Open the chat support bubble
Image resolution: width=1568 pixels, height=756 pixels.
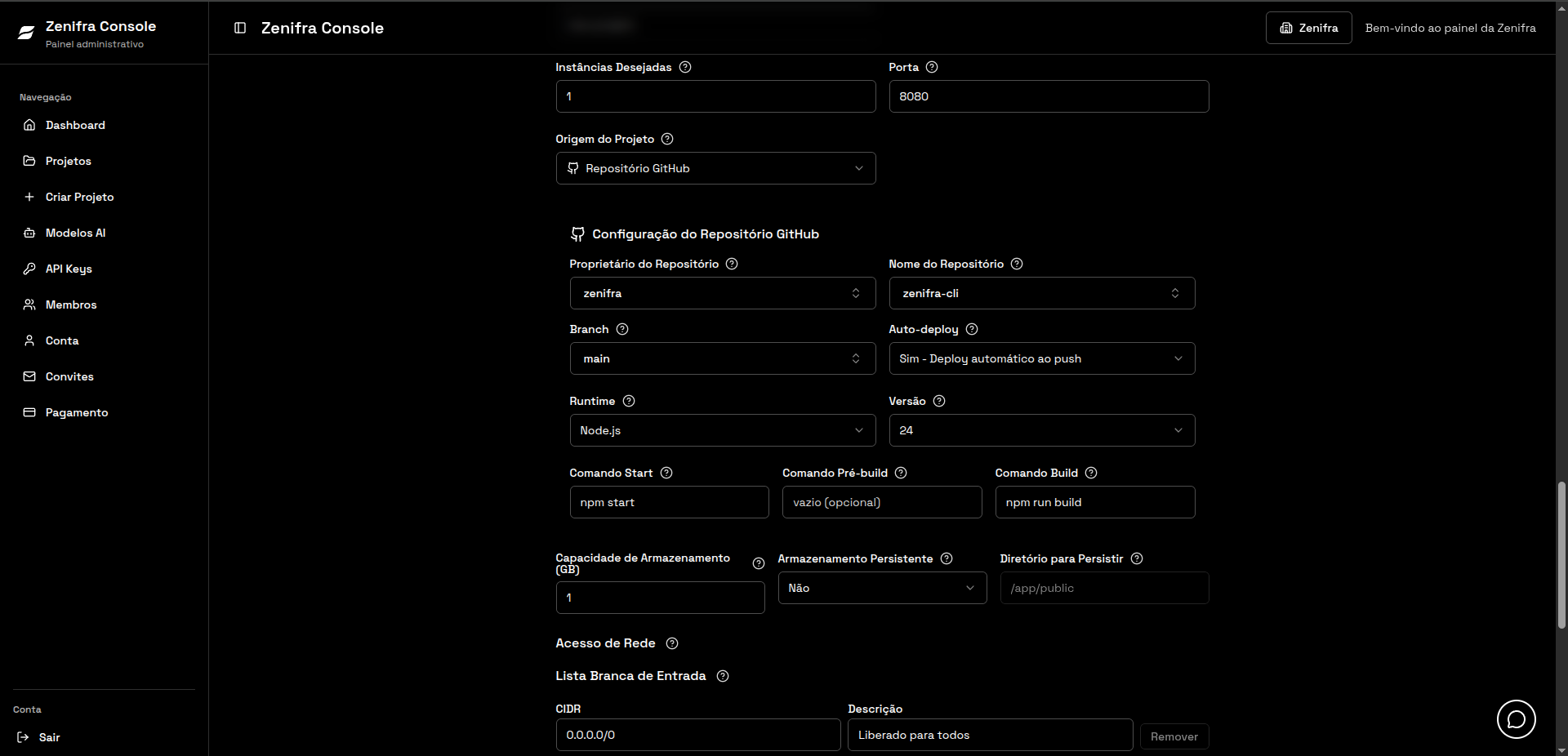click(1516, 719)
